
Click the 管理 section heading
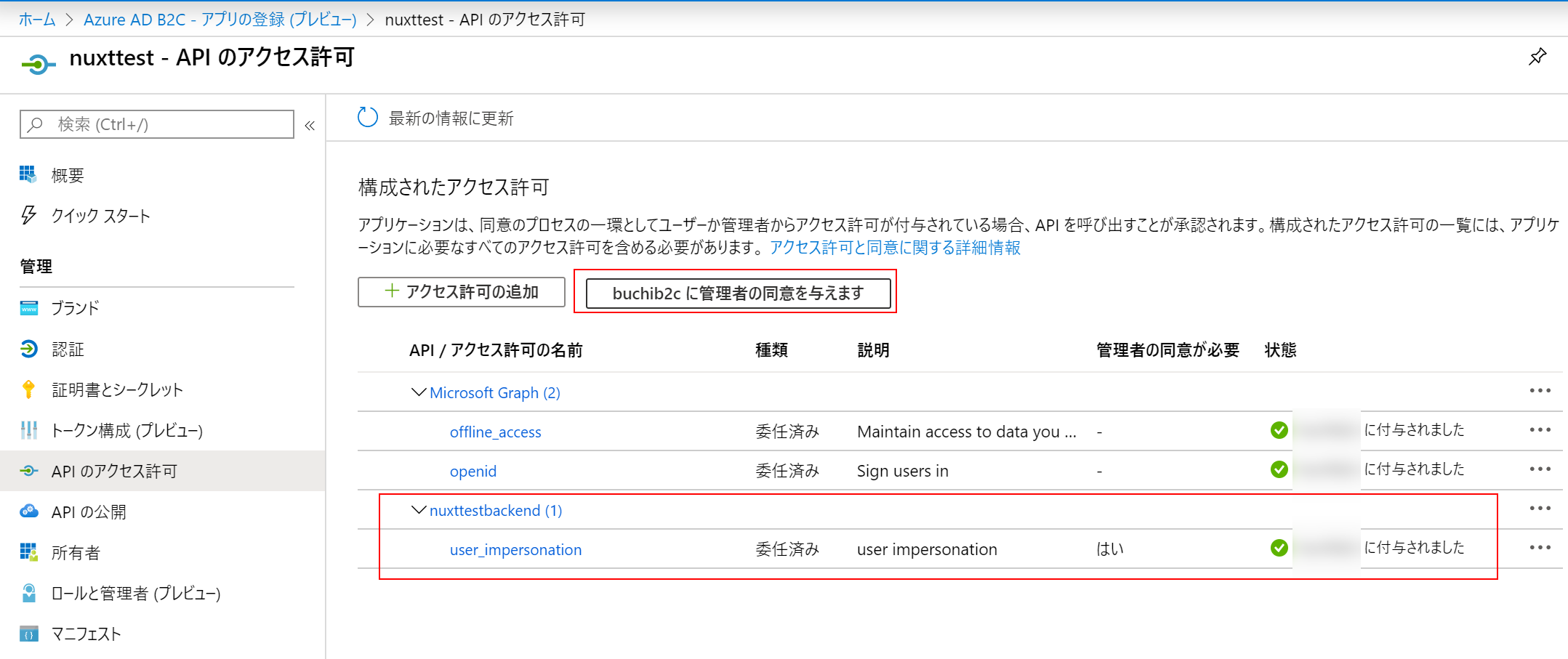36,267
